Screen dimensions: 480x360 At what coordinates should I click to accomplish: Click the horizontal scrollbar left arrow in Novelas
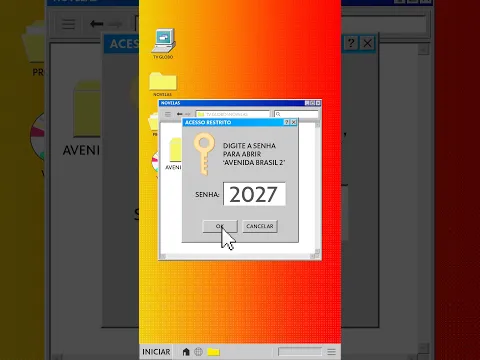(x=163, y=256)
